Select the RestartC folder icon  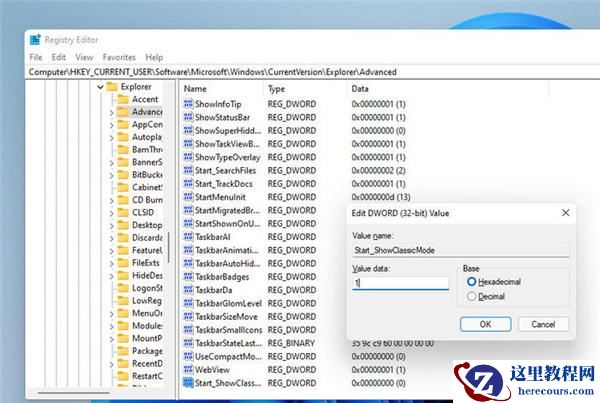[123, 376]
